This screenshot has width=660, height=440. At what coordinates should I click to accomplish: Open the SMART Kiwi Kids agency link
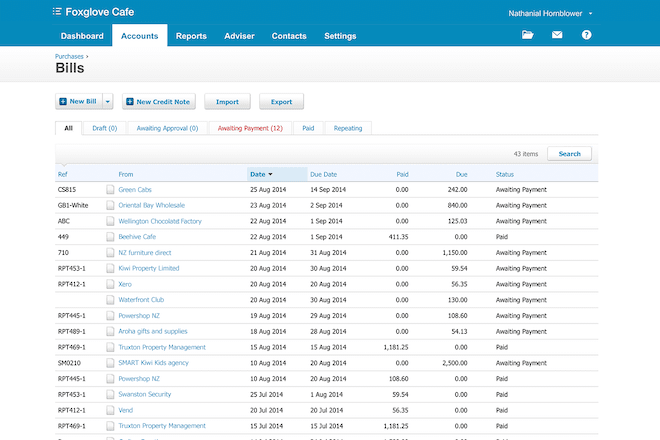click(x=154, y=363)
